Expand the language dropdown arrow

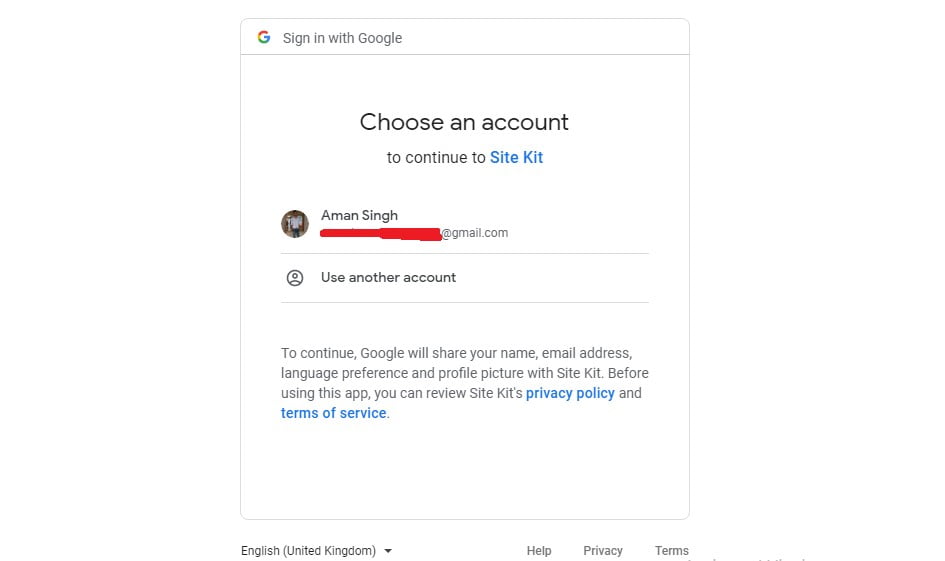coord(388,551)
